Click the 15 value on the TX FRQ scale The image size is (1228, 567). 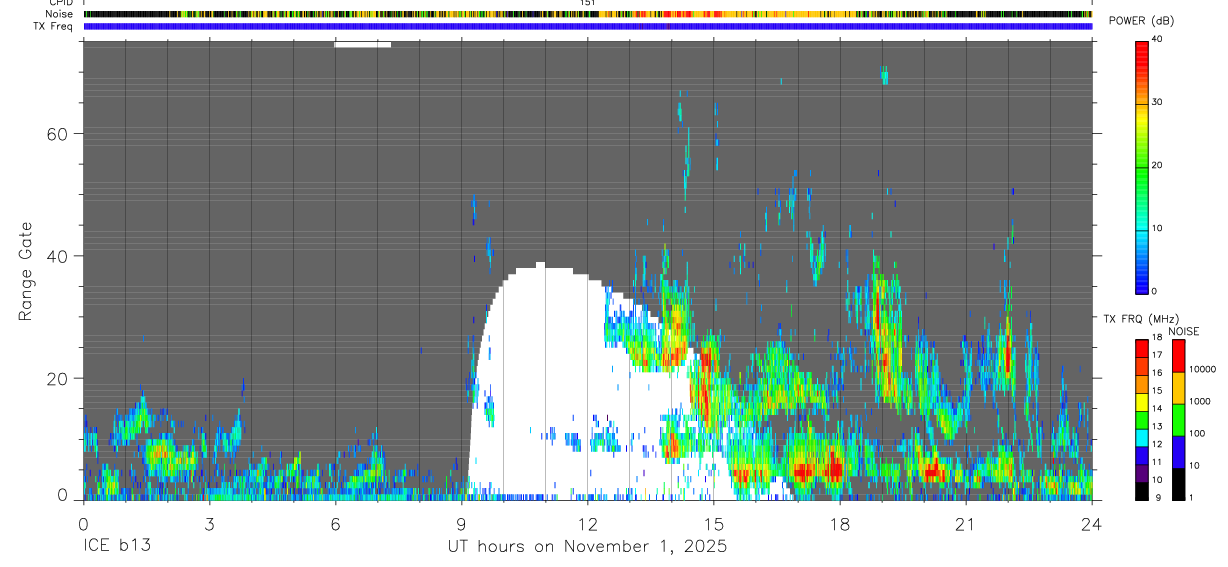[x=1157, y=391]
